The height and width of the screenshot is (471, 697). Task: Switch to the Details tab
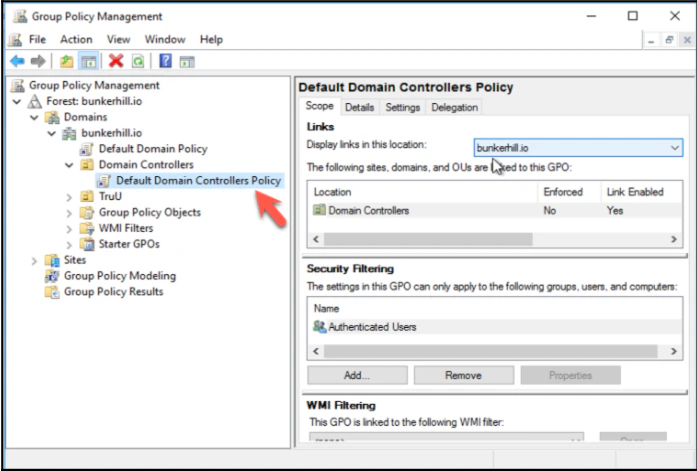click(x=360, y=107)
